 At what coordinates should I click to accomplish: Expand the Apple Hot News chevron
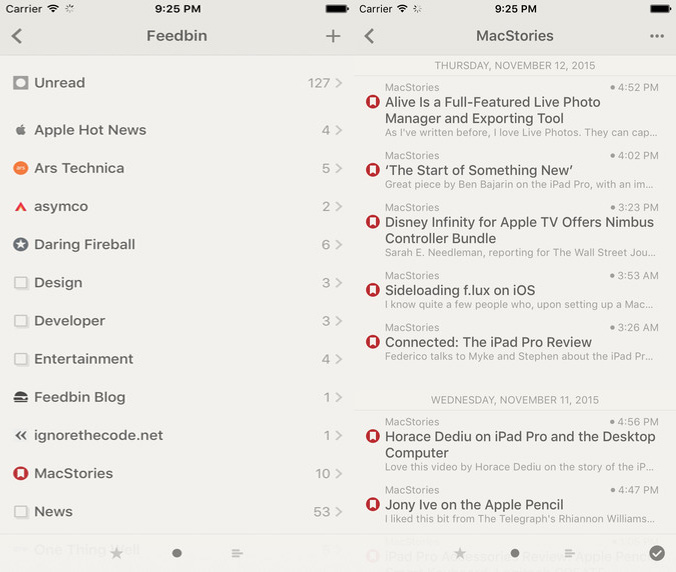(x=339, y=130)
